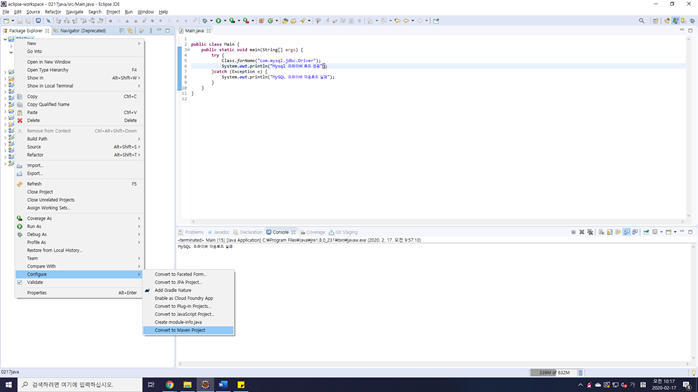The height and width of the screenshot is (392, 698).
Task: Click the toolbar Search magnifier icon
Action: (x=641, y=20)
